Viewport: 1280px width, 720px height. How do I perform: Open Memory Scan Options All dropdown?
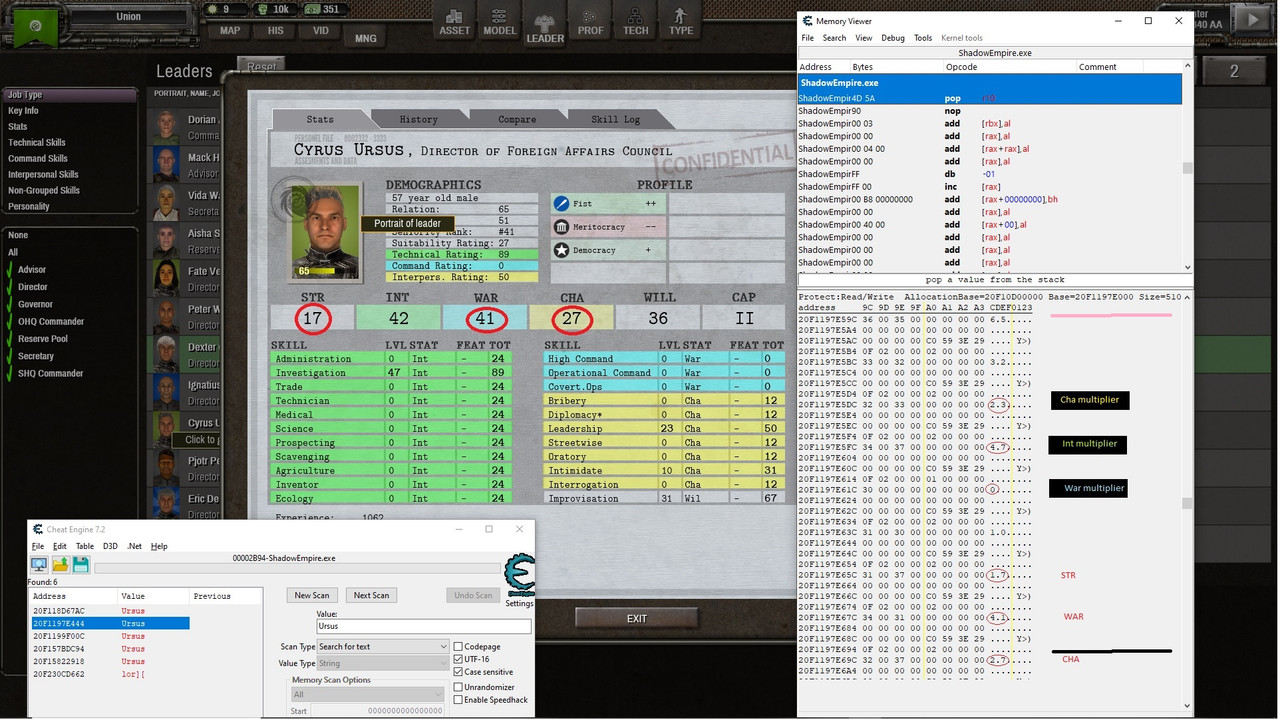367,694
